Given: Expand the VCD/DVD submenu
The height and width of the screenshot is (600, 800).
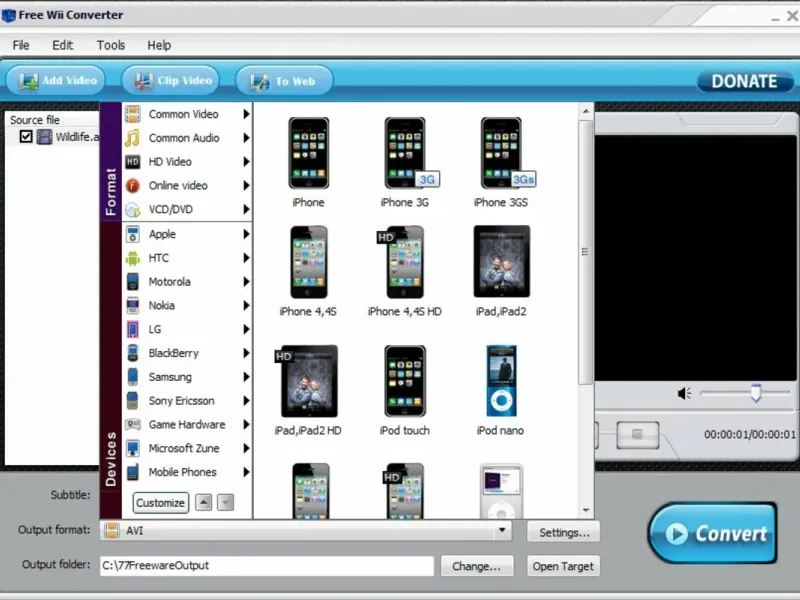Looking at the screenshot, I should 246,210.
